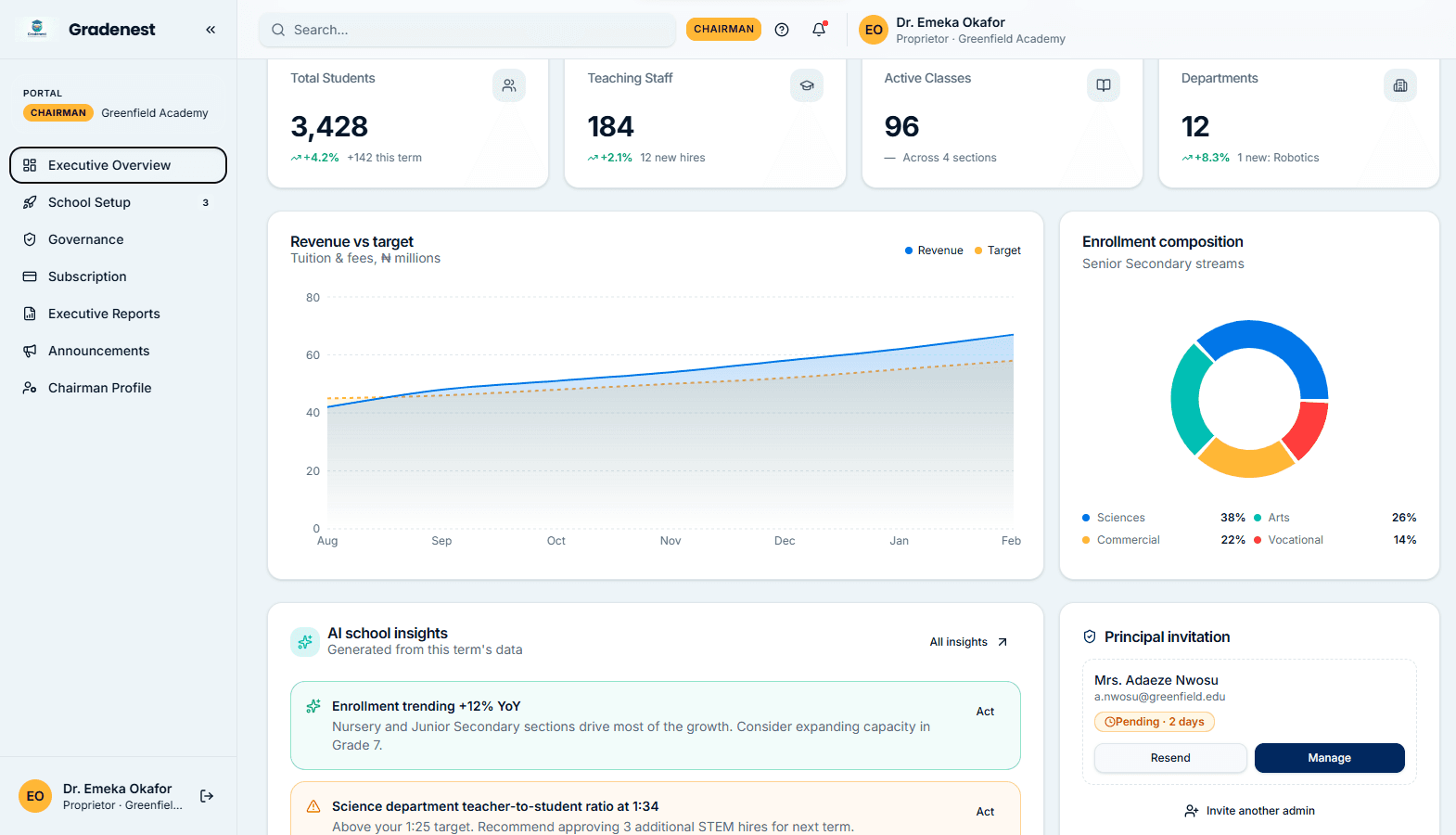The image size is (1456, 835).
Task: Click Dr. Emeka Okafor name in top bar
Action: pos(951,22)
